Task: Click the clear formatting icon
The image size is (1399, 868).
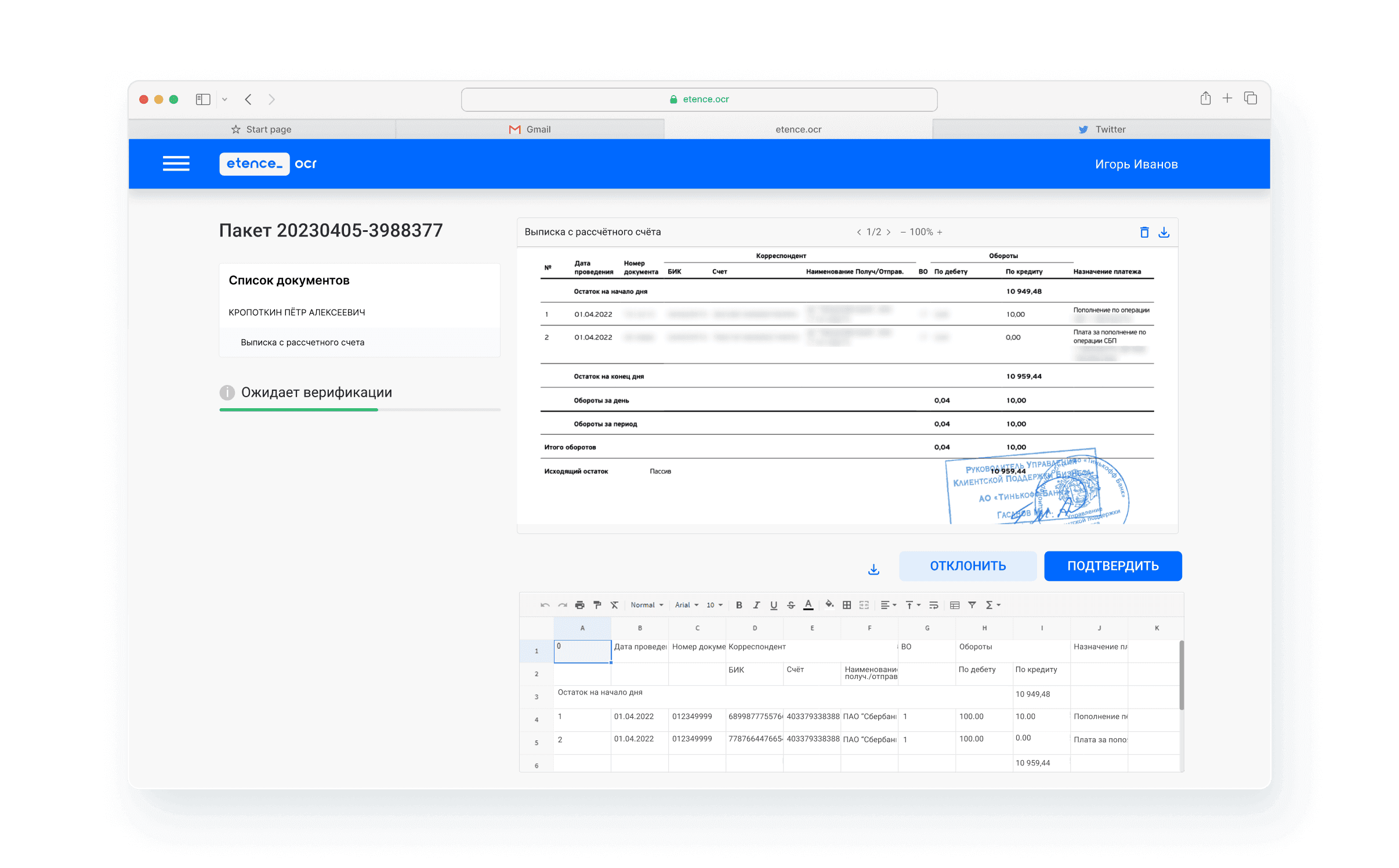Action: click(x=614, y=605)
